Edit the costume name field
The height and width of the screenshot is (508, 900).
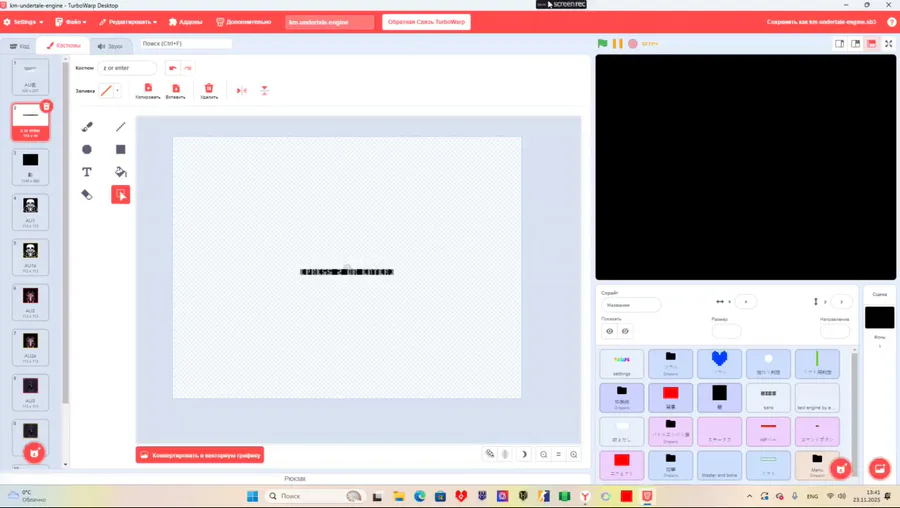127,68
